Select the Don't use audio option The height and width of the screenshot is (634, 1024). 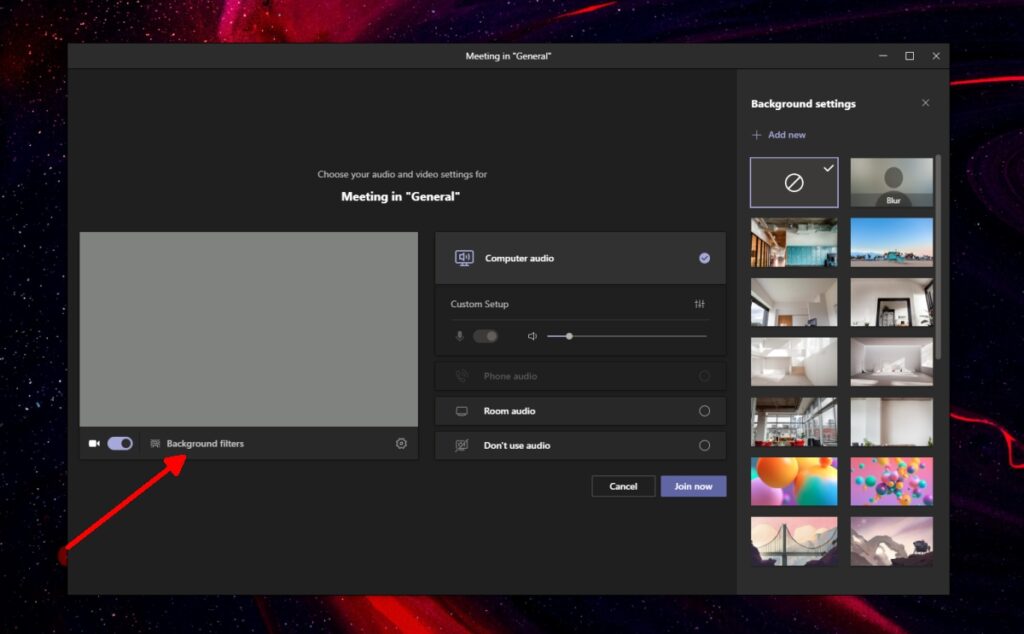click(705, 445)
